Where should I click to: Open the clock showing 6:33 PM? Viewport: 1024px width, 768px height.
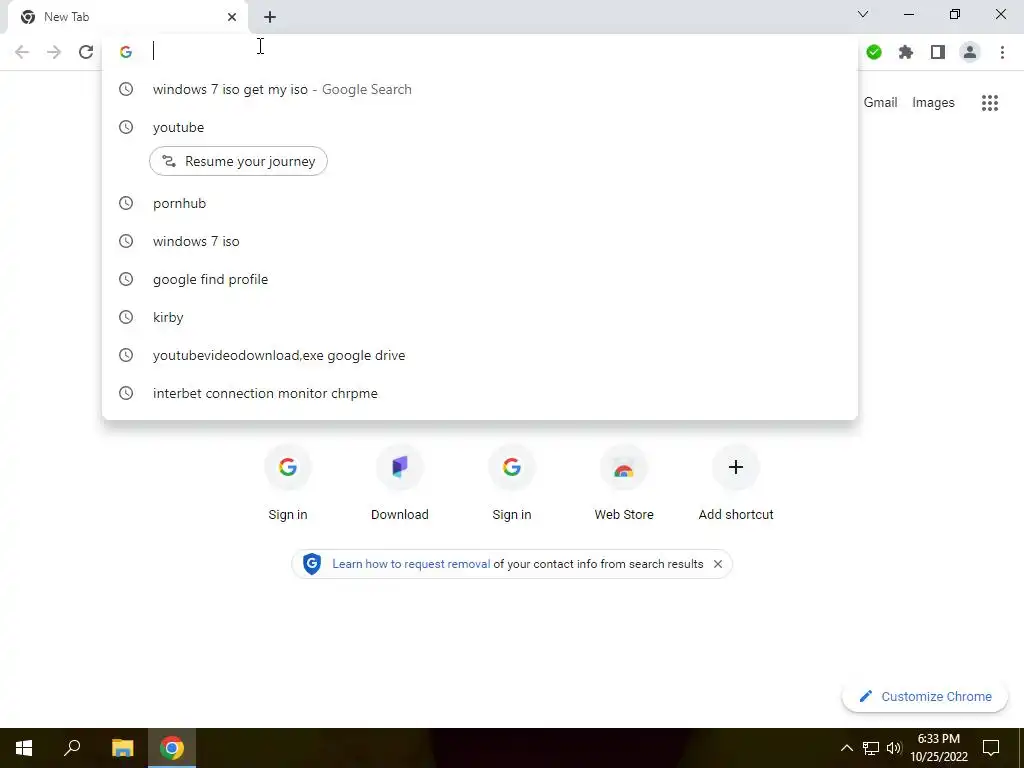[x=939, y=748]
